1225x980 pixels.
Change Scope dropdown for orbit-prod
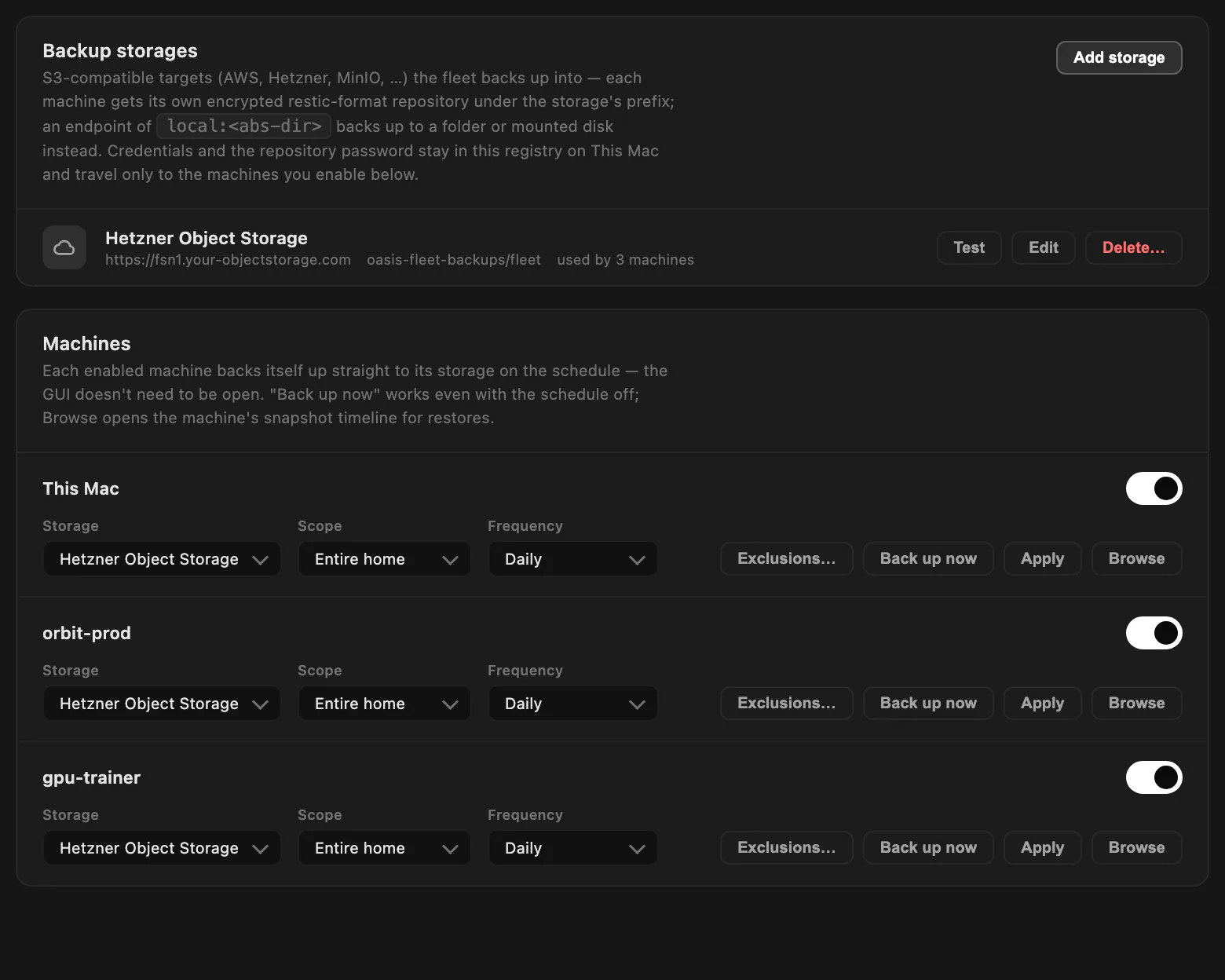tap(384, 704)
